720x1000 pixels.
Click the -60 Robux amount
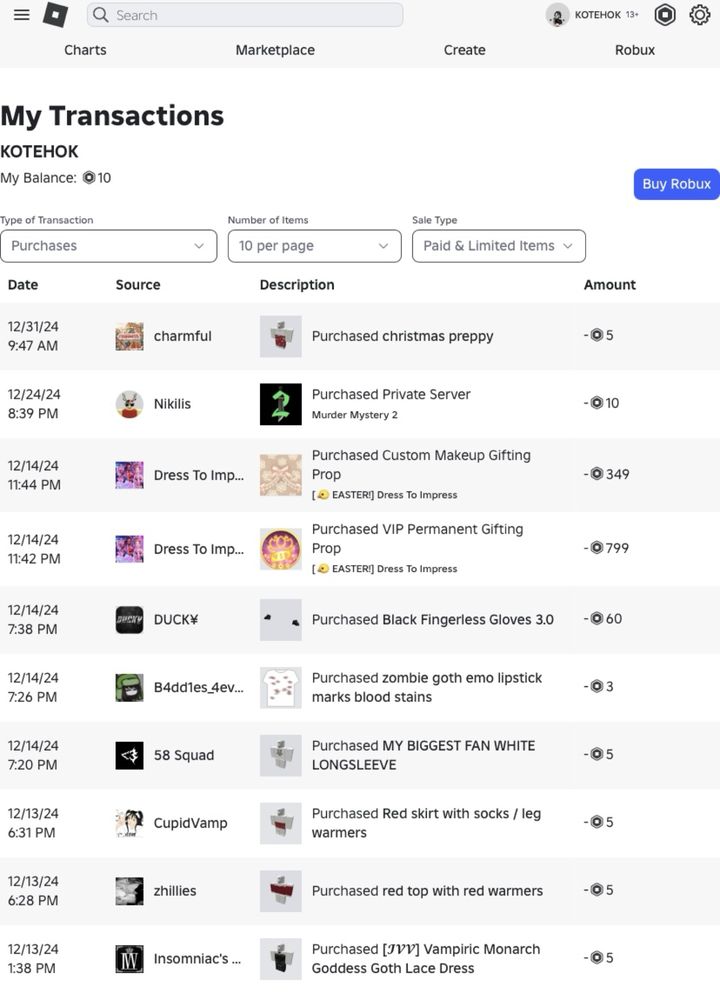[x=603, y=619]
